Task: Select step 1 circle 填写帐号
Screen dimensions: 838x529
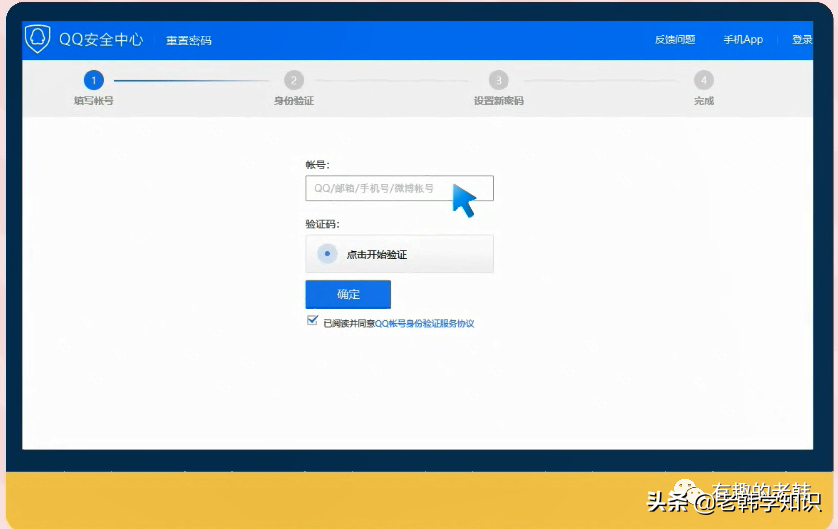Action: pos(94,80)
